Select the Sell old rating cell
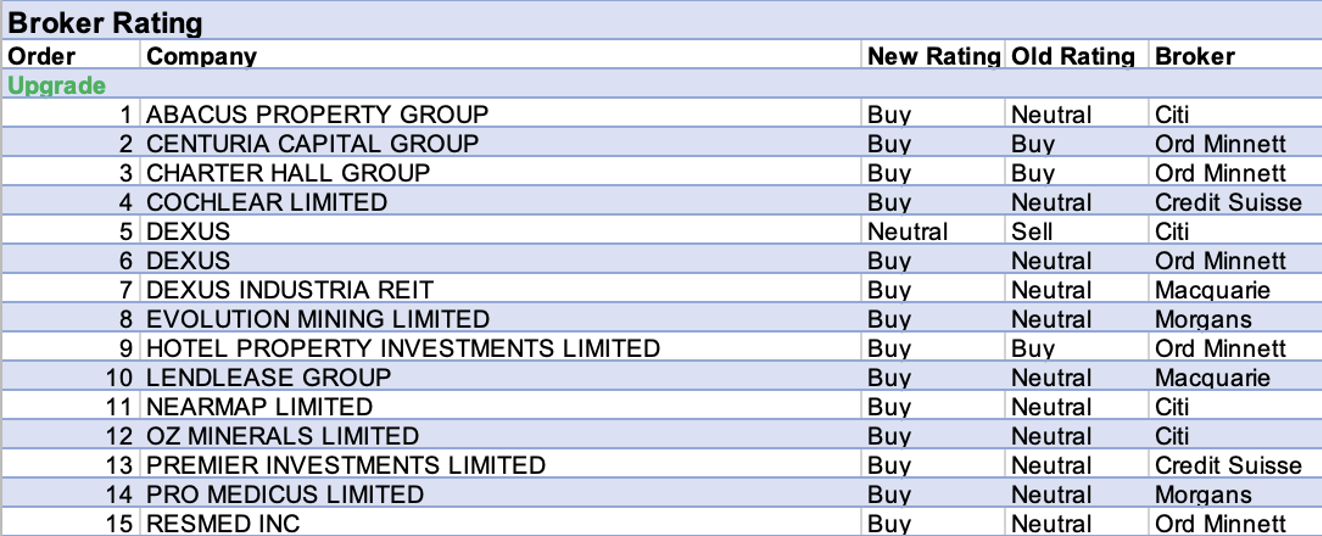This screenshot has height=536, width=1322. (1032, 231)
